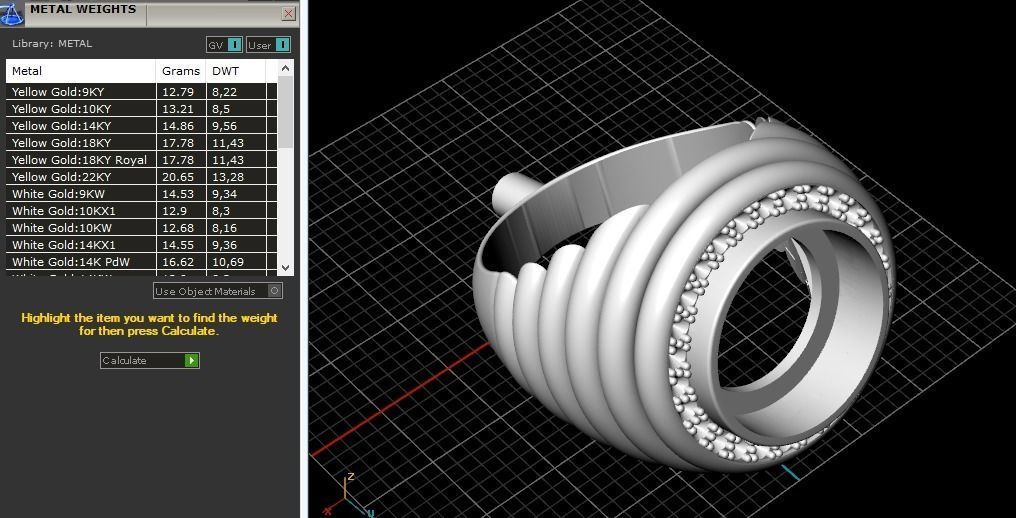Click the 14.86 grams value
The width and height of the screenshot is (1016, 518).
pyautogui.click(x=176, y=126)
